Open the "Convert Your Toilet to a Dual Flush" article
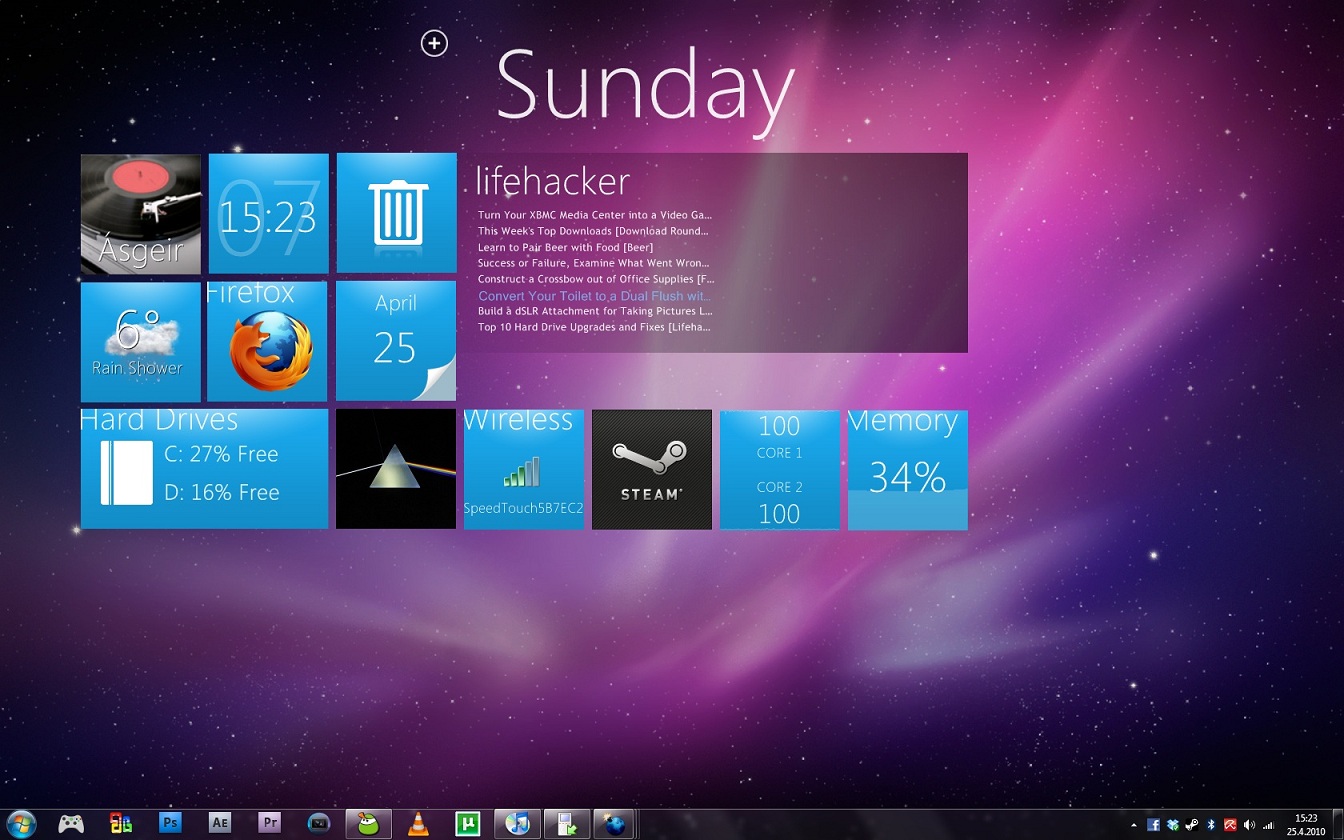The image size is (1344, 840). (x=594, y=295)
